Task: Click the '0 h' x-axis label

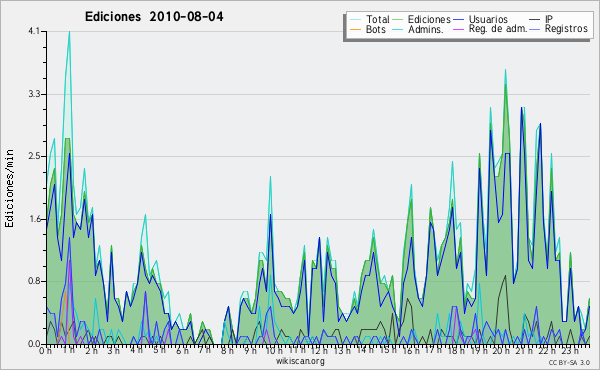Action: tap(45, 350)
